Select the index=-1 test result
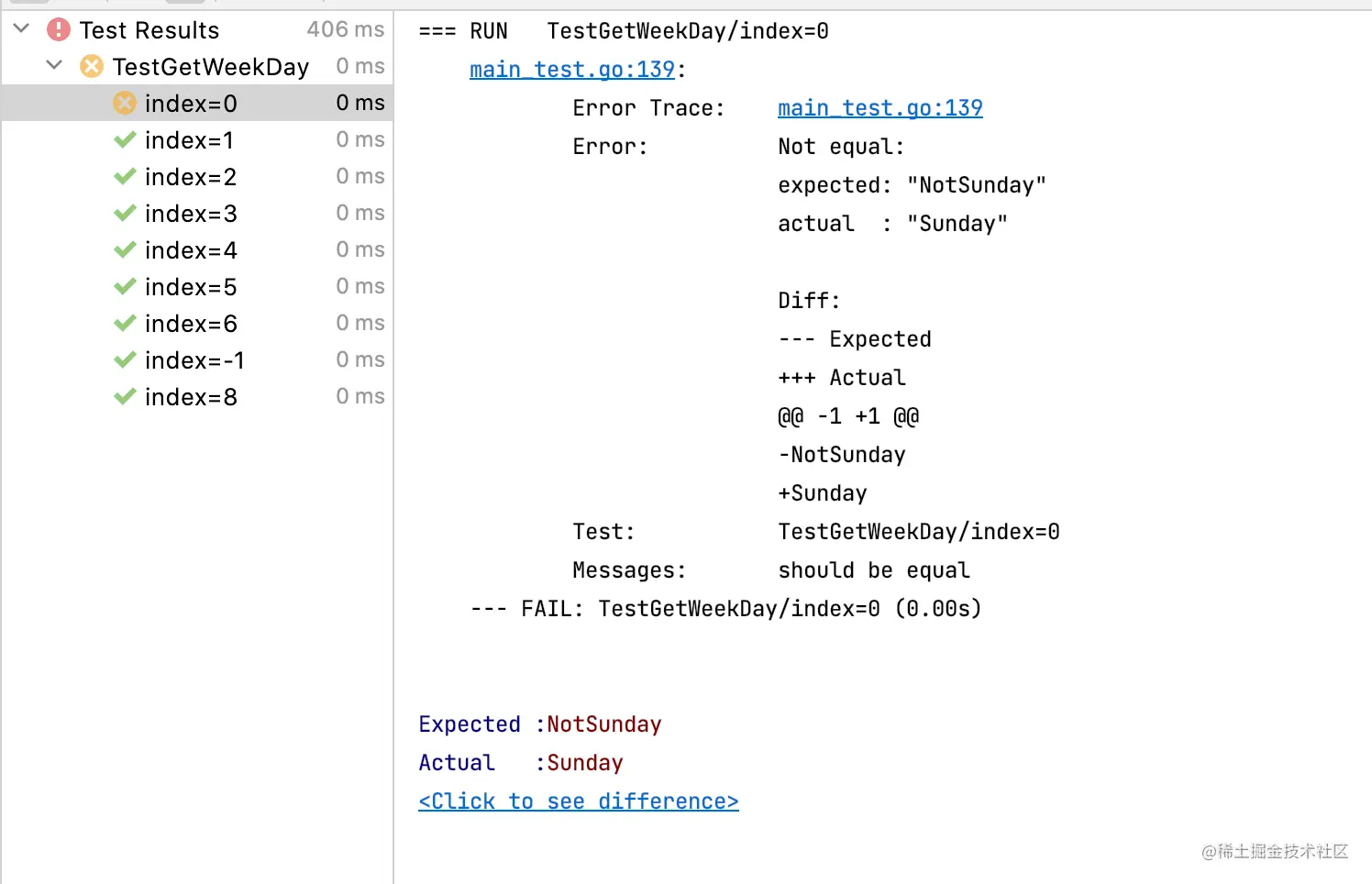Image resolution: width=1372 pixels, height=884 pixels. point(197,359)
